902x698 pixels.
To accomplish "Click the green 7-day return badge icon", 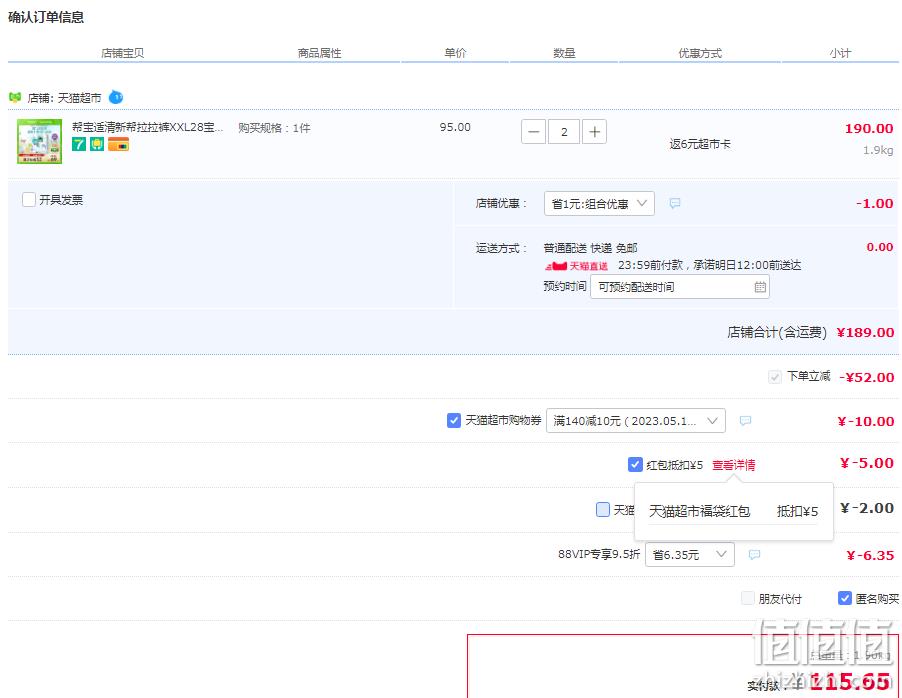I will click(x=79, y=144).
